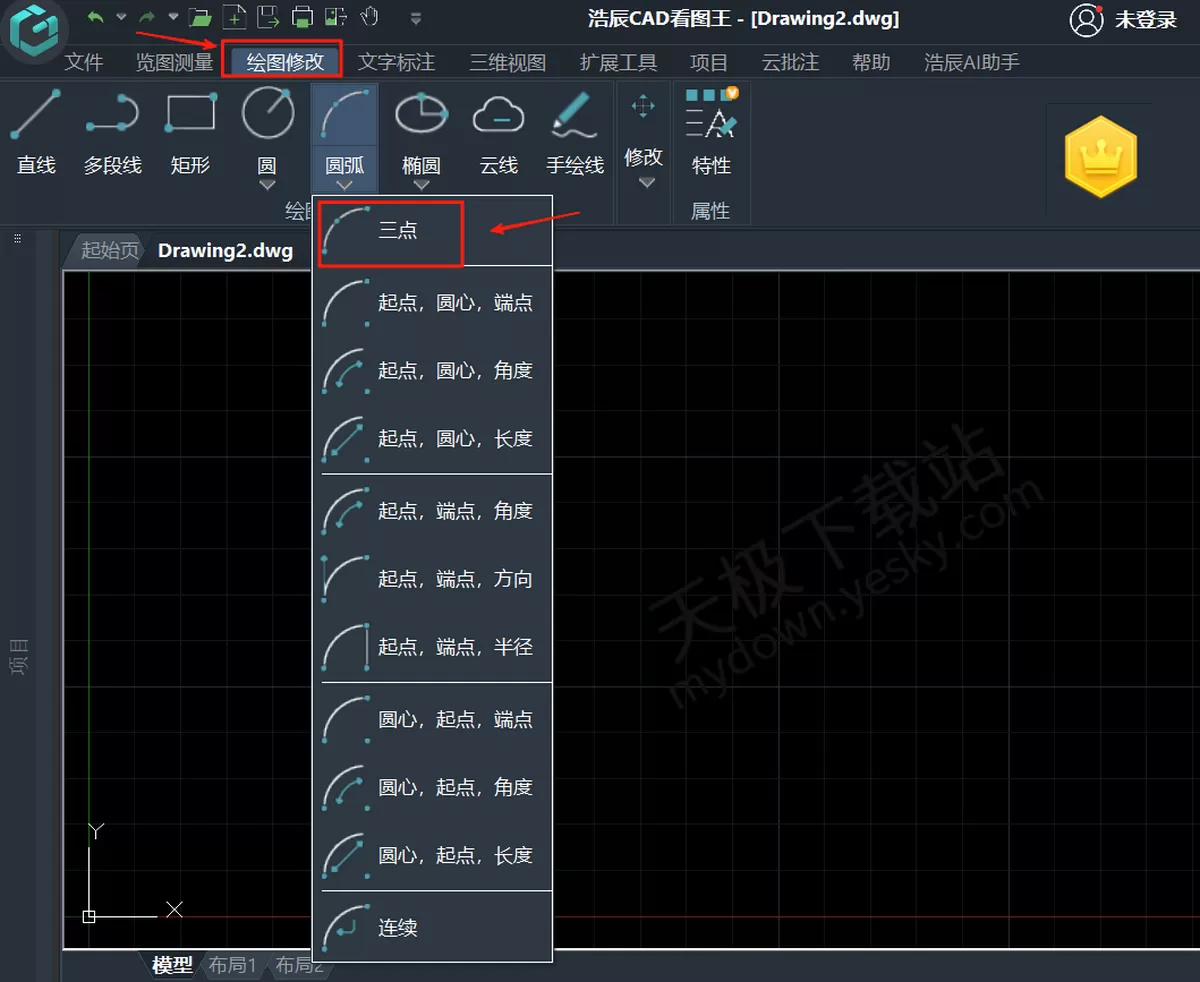This screenshot has height=982, width=1200.
Task: Expand the quick access toolbar customize arrow
Action: [416, 18]
